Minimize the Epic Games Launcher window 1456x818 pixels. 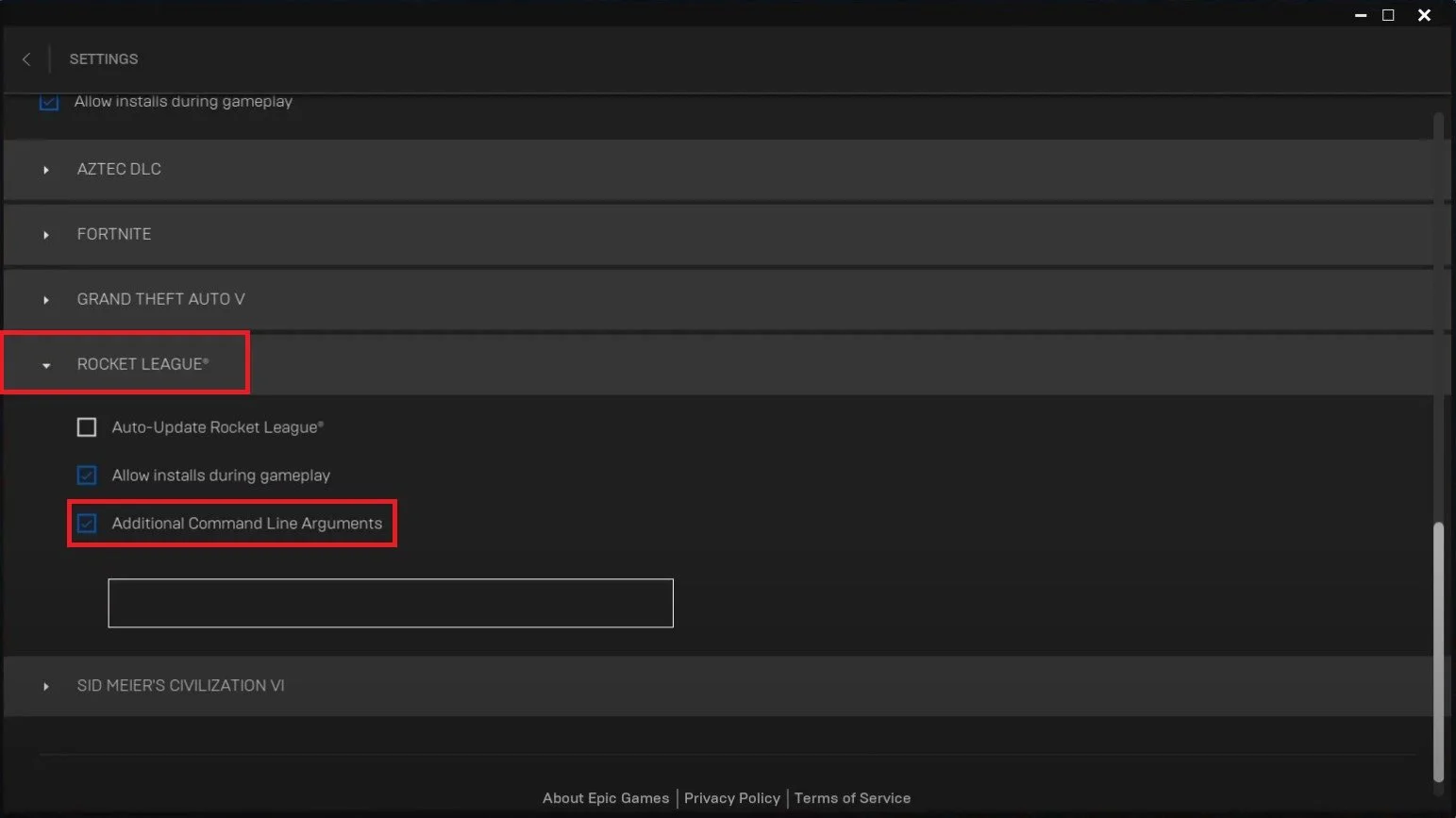tap(1361, 15)
